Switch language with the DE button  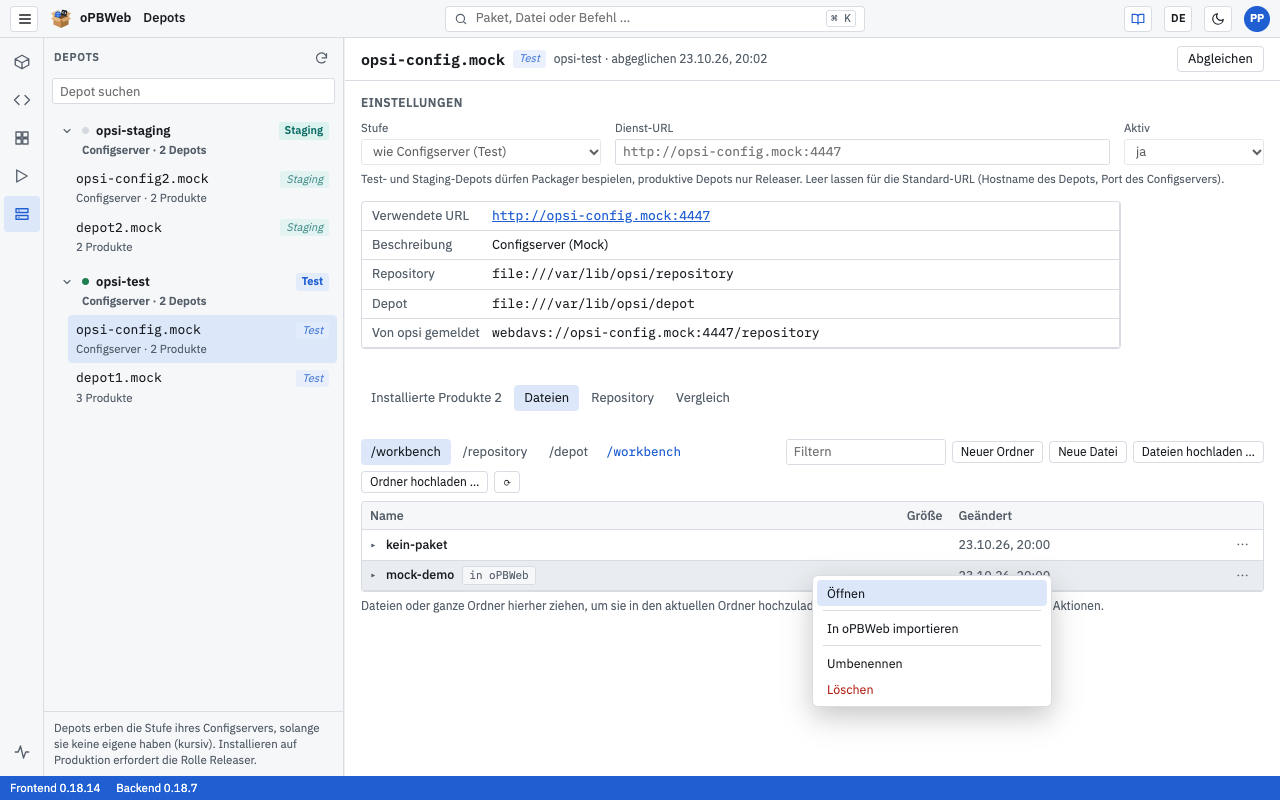(1178, 18)
